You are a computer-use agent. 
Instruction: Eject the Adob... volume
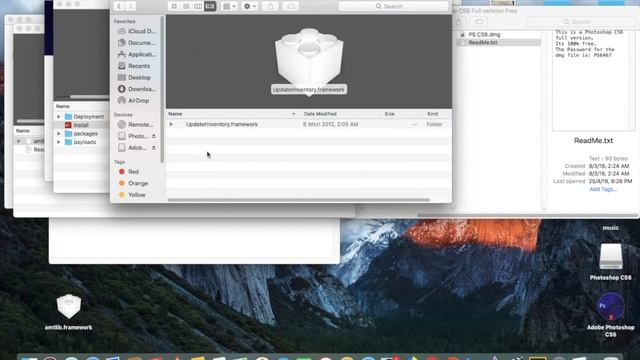tap(154, 148)
